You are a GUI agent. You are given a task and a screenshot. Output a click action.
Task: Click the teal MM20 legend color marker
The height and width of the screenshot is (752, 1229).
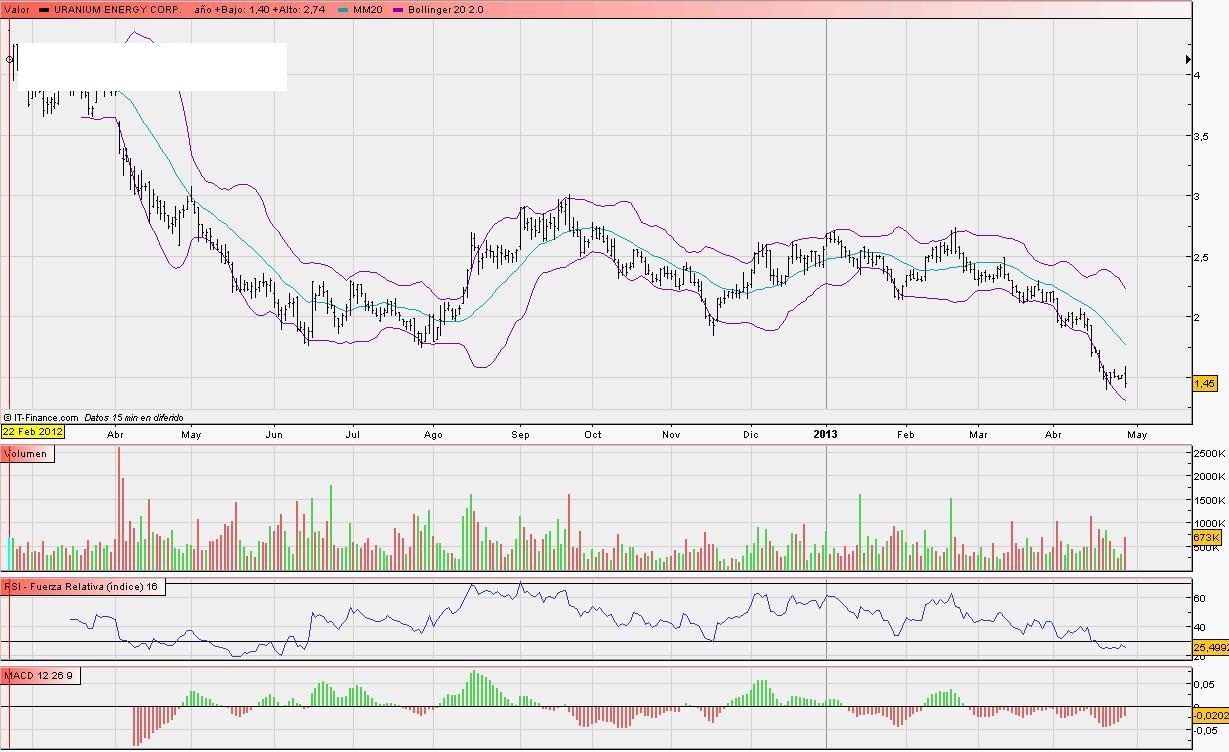point(345,9)
